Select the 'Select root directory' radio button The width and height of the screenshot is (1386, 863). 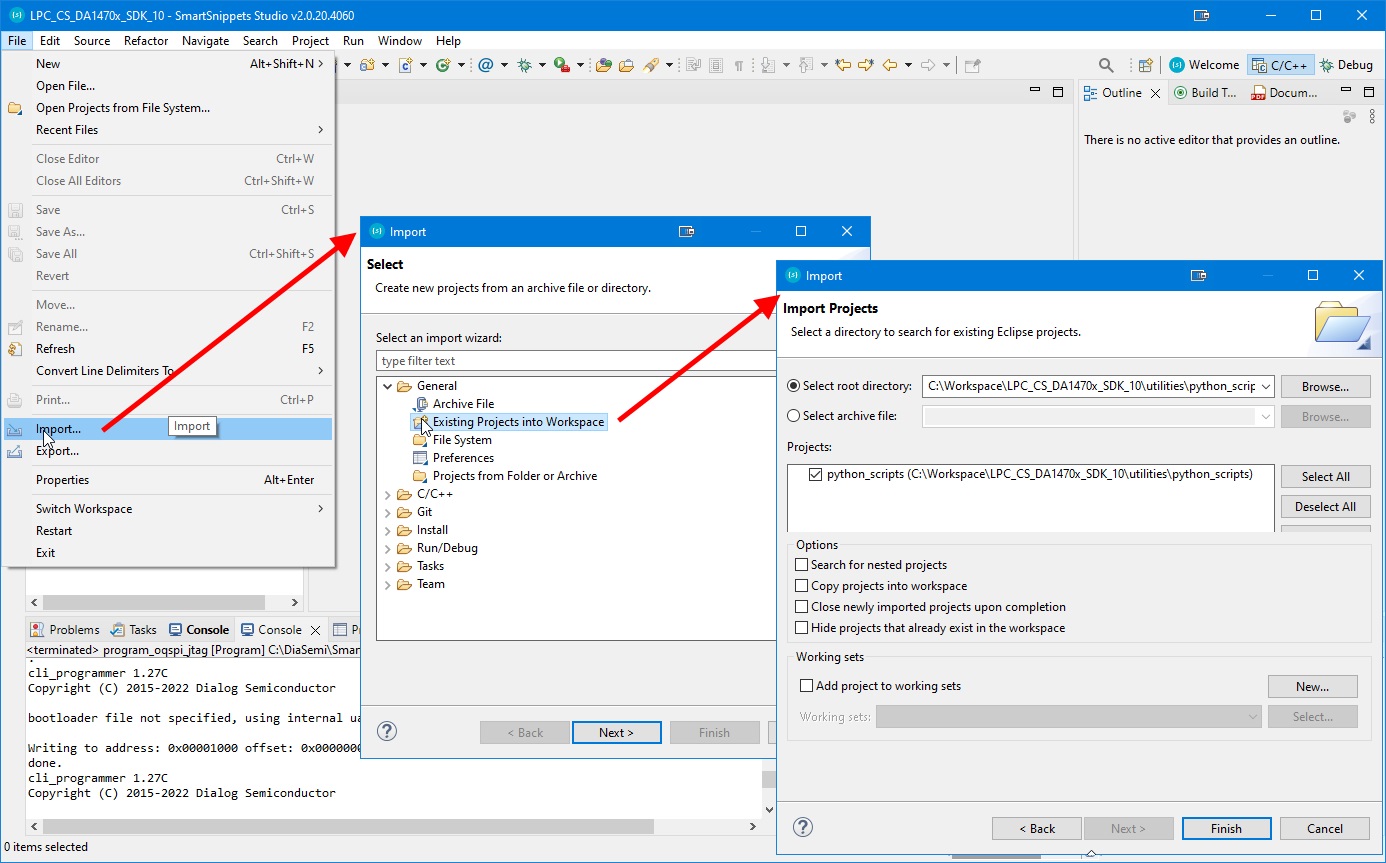(x=794, y=386)
